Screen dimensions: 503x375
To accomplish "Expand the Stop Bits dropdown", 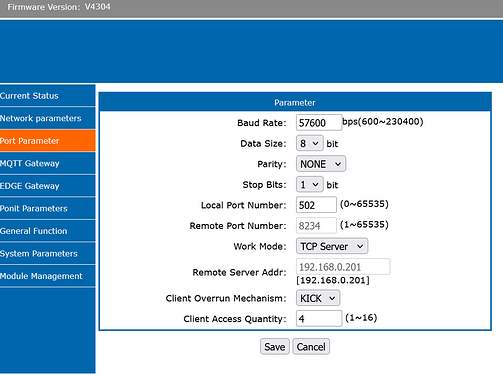I will click(309, 185).
